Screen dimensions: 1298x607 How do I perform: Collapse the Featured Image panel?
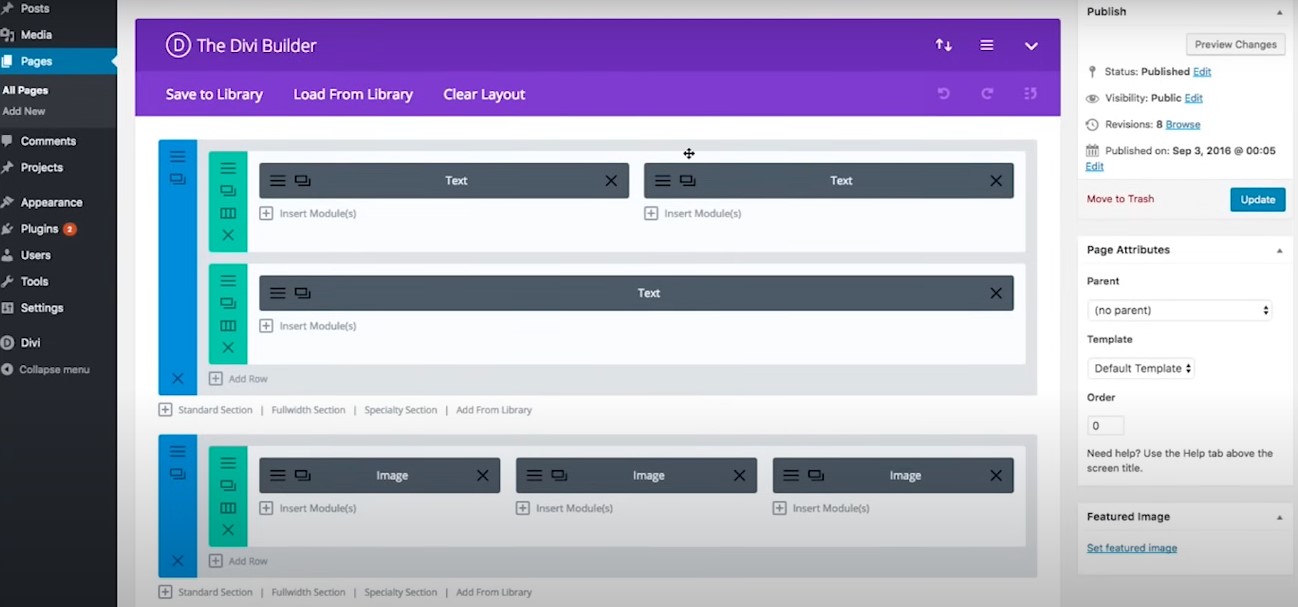click(1280, 517)
